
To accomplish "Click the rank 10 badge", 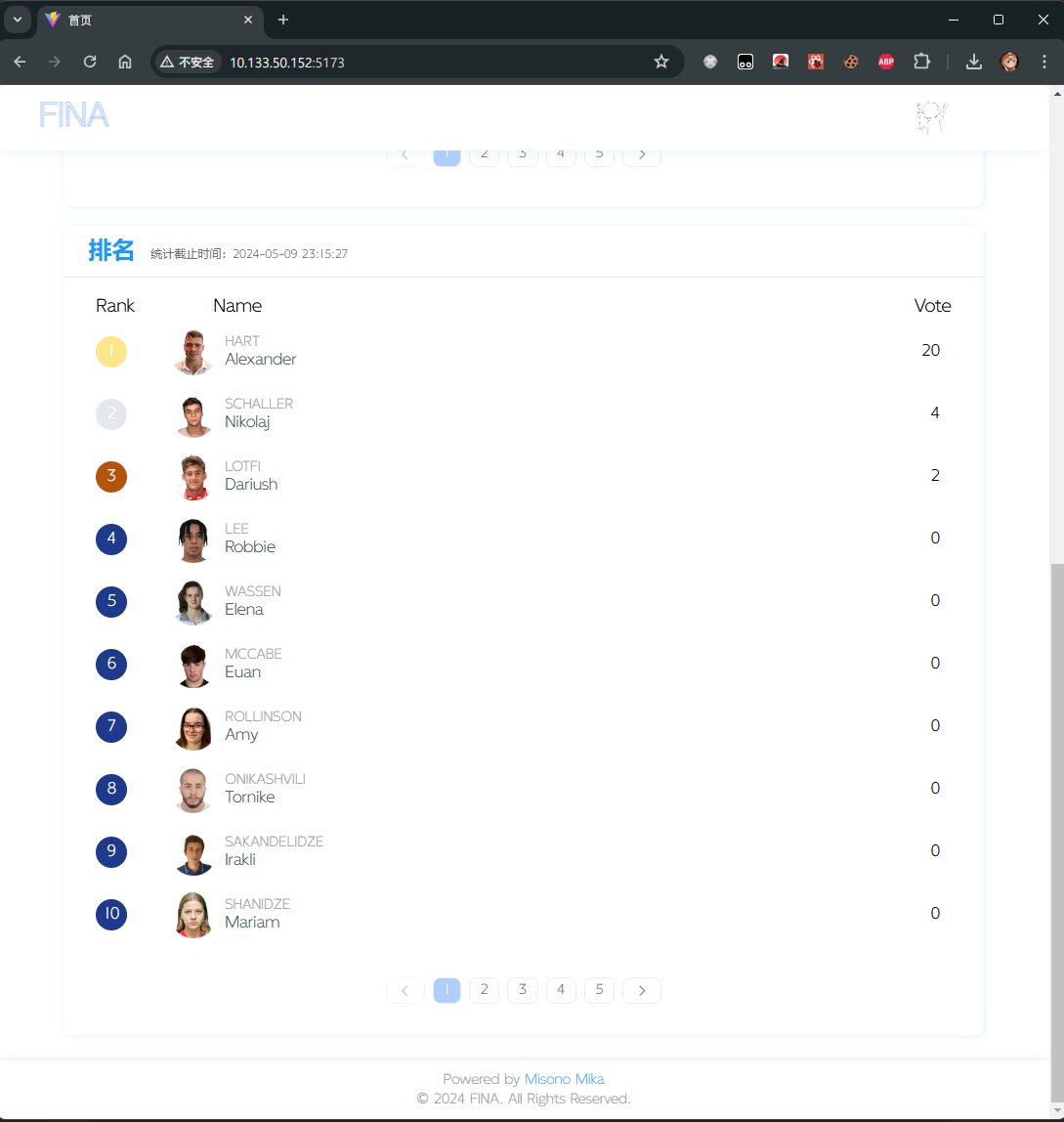I will [x=111, y=914].
